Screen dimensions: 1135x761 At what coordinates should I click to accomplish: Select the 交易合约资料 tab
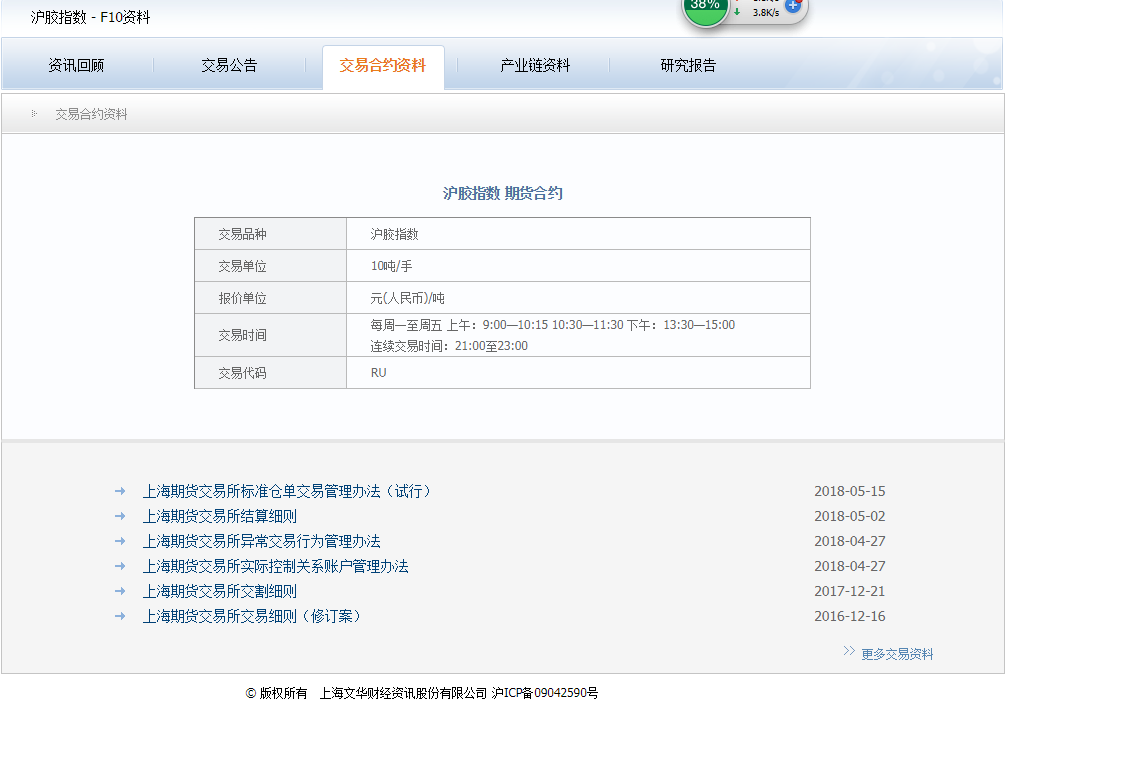click(x=382, y=65)
